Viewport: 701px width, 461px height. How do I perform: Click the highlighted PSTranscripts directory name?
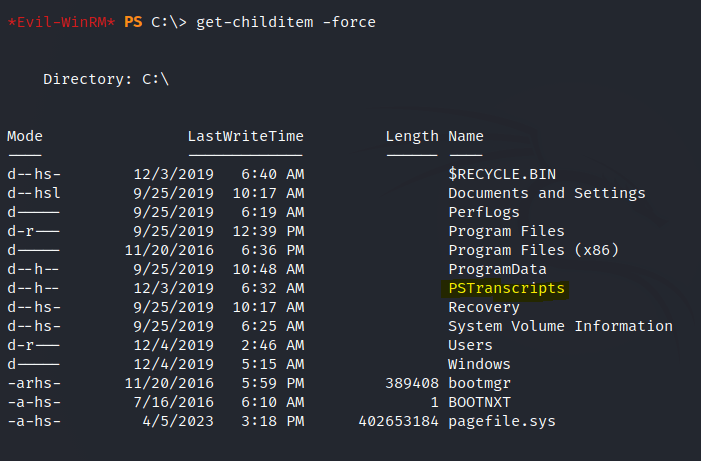pos(506,288)
